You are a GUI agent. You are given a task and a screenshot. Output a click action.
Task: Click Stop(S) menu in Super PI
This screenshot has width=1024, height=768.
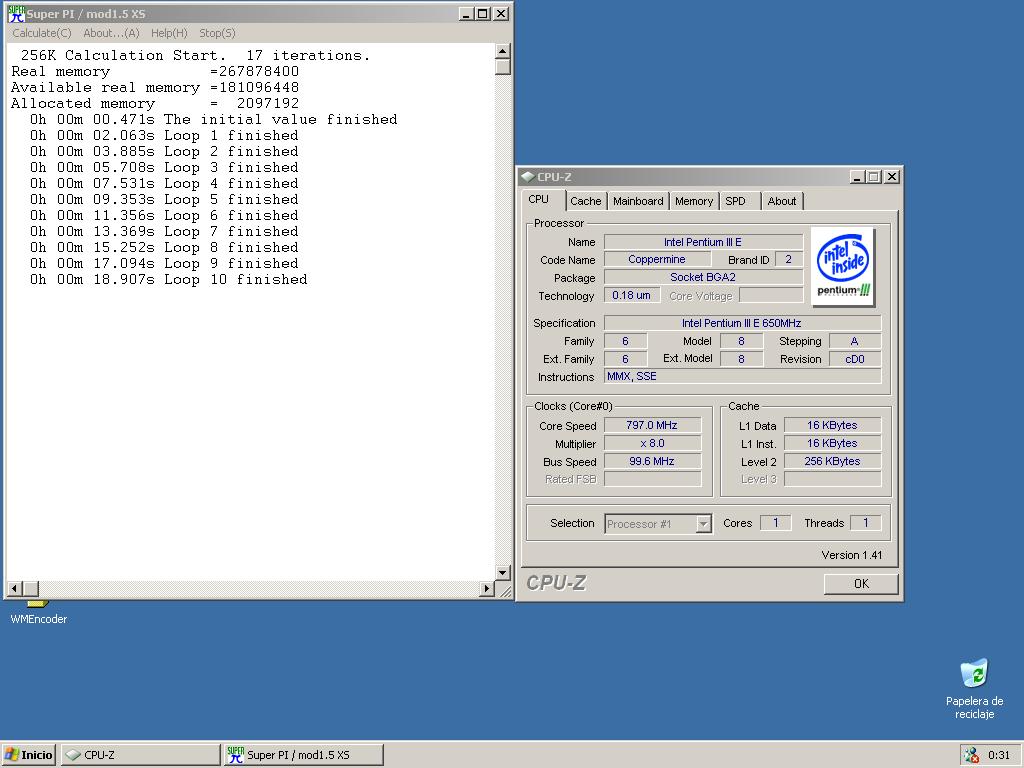click(217, 33)
